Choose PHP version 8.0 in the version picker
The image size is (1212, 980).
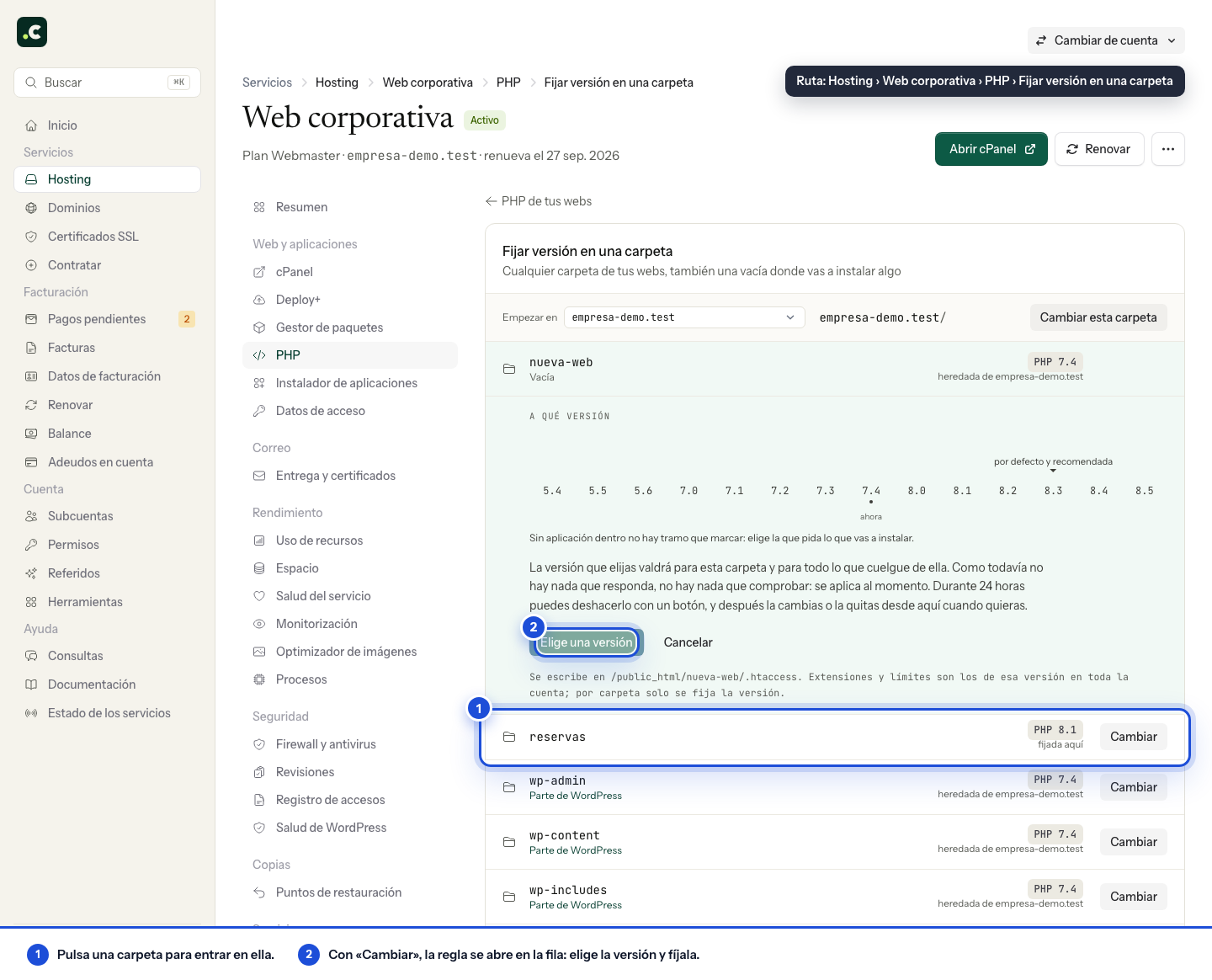click(x=917, y=491)
